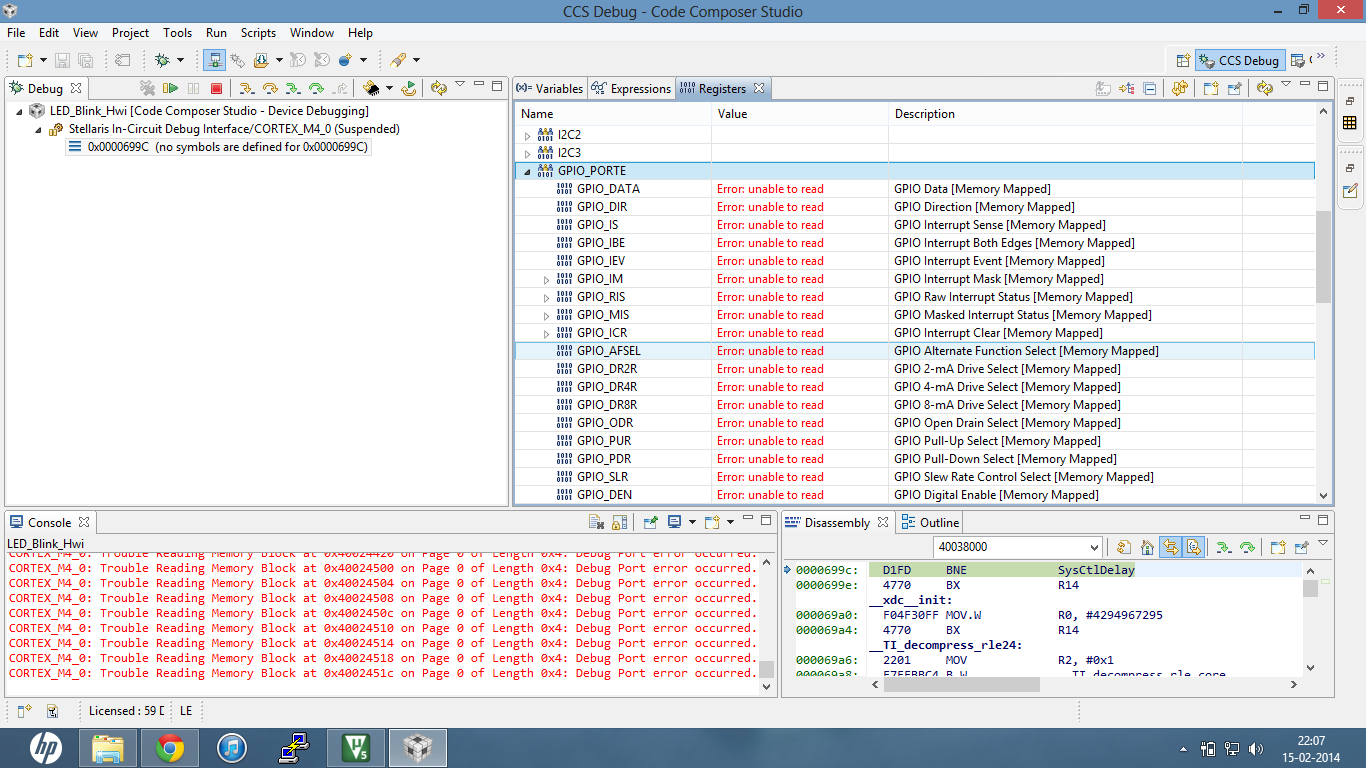Open Chrome from the Windows taskbar
1366x768 pixels.
(x=169, y=747)
